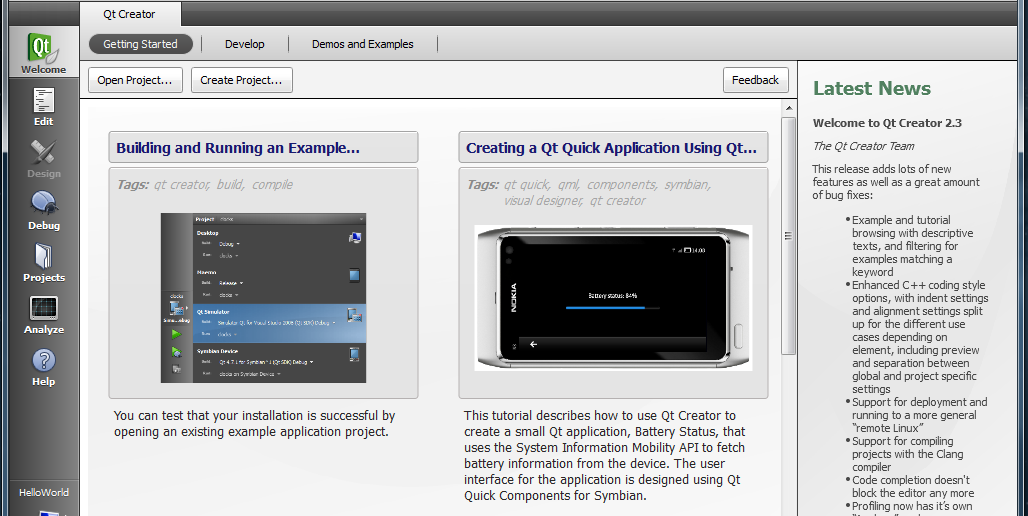The image size is (1028, 516).
Task: Click the tutorials list scrollbar handle
Action: coord(789,236)
